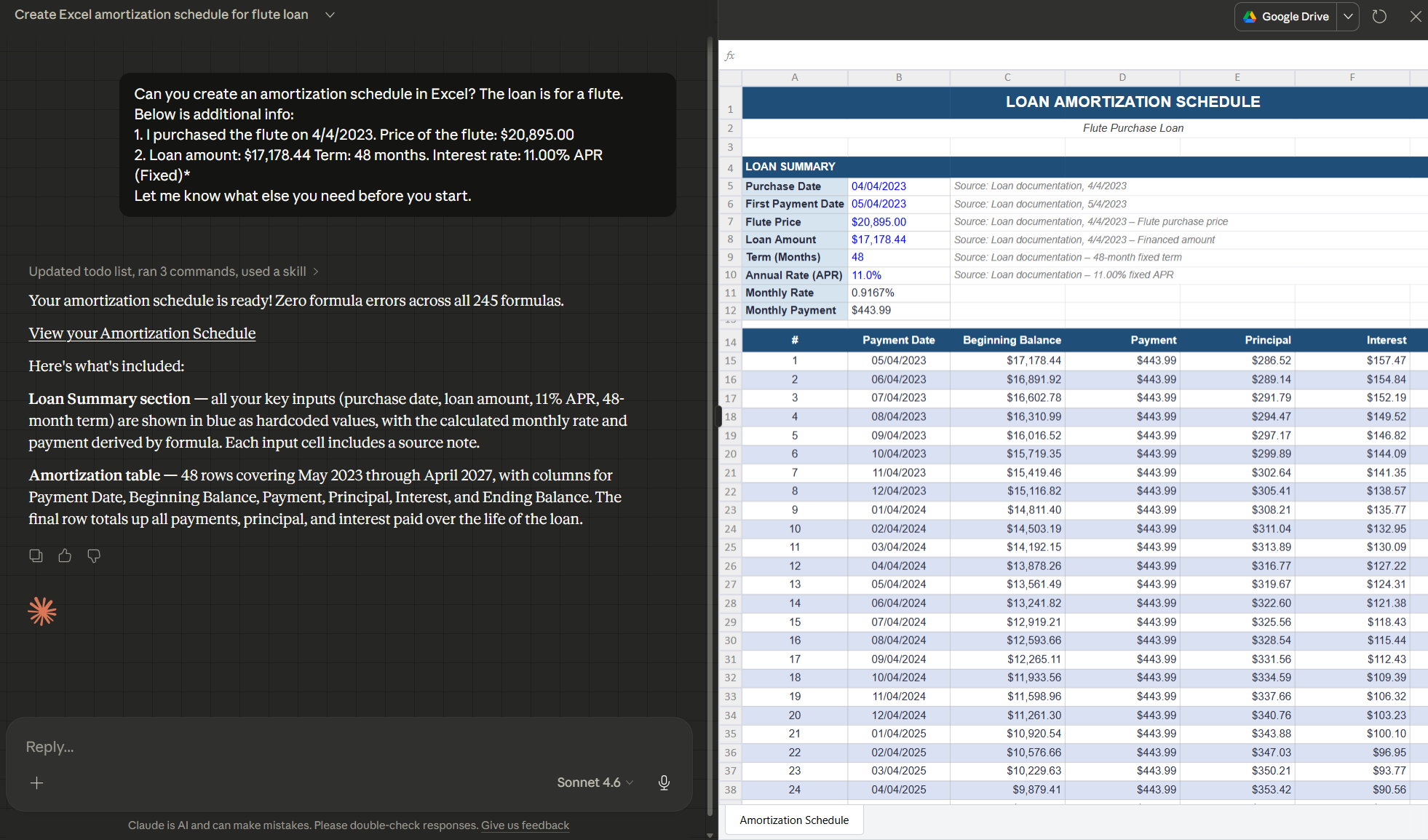Click the spreadsheet formula bar

tap(1077, 55)
